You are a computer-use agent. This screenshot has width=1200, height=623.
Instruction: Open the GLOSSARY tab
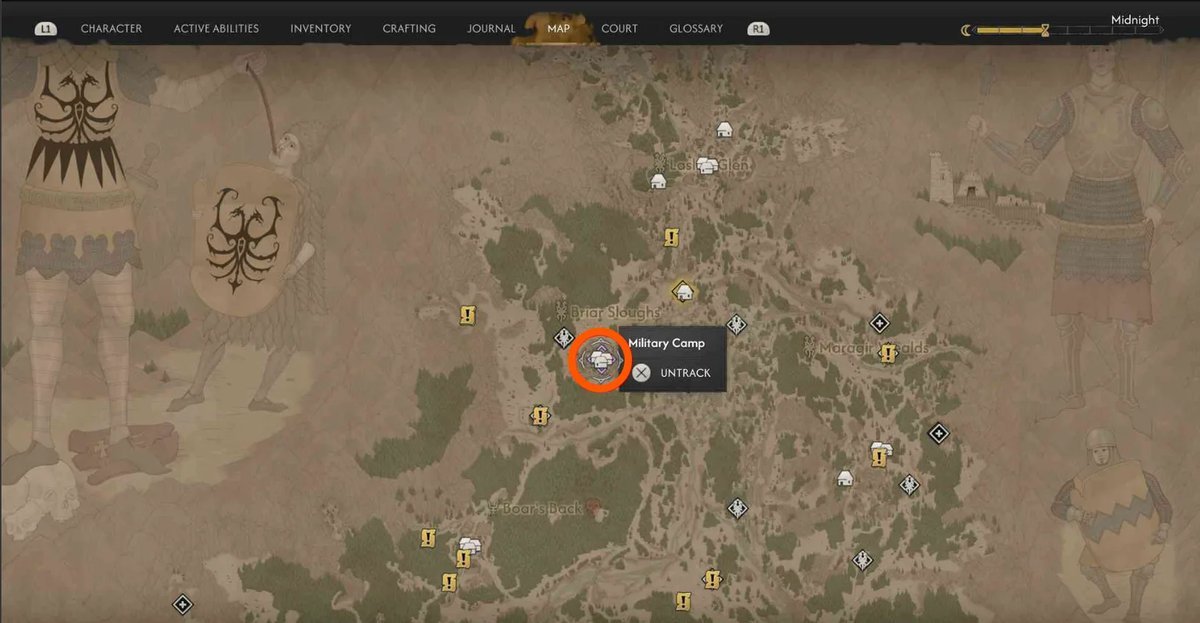pos(696,29)
